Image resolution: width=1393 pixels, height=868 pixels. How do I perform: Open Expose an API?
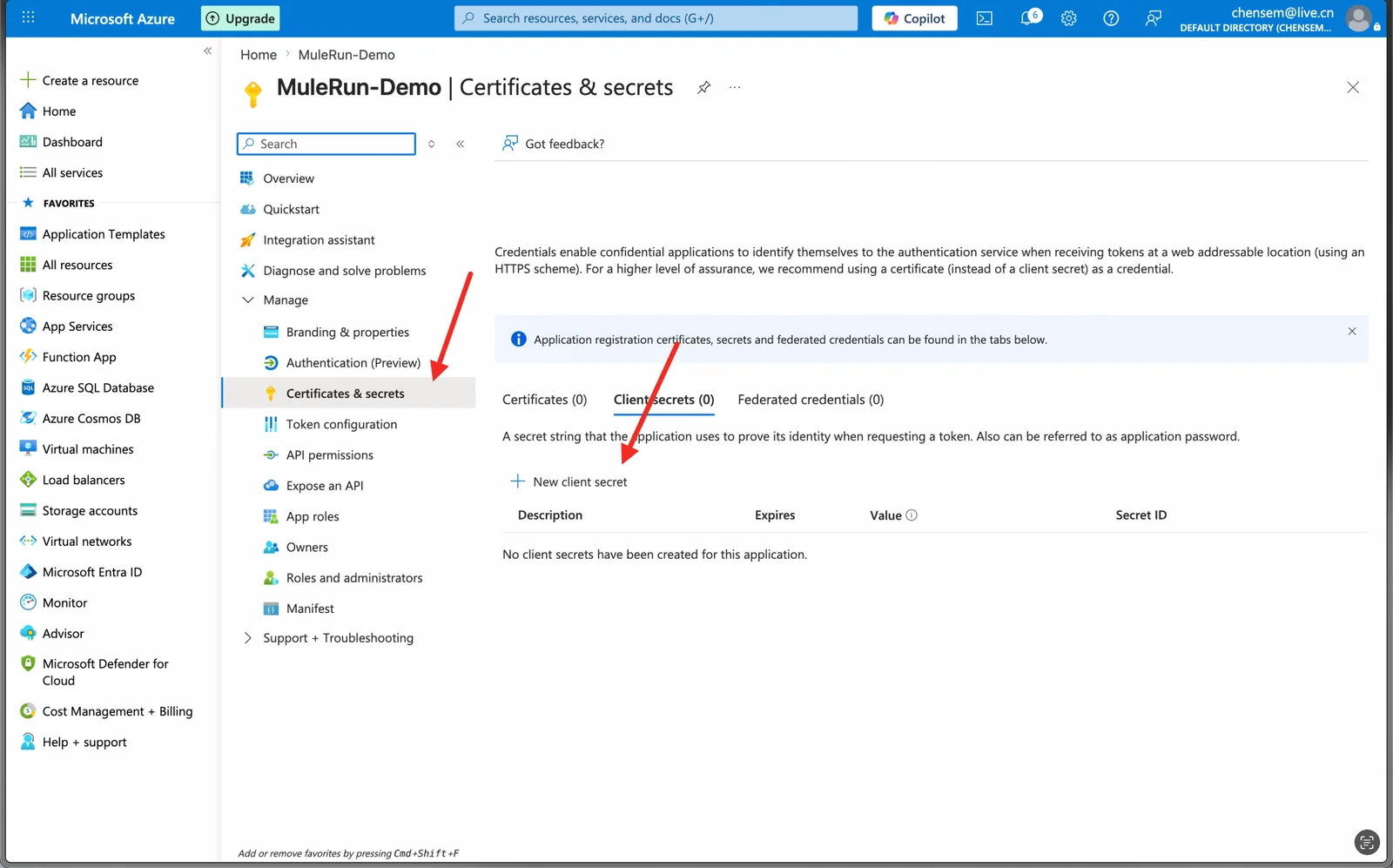tap(325, 486)
